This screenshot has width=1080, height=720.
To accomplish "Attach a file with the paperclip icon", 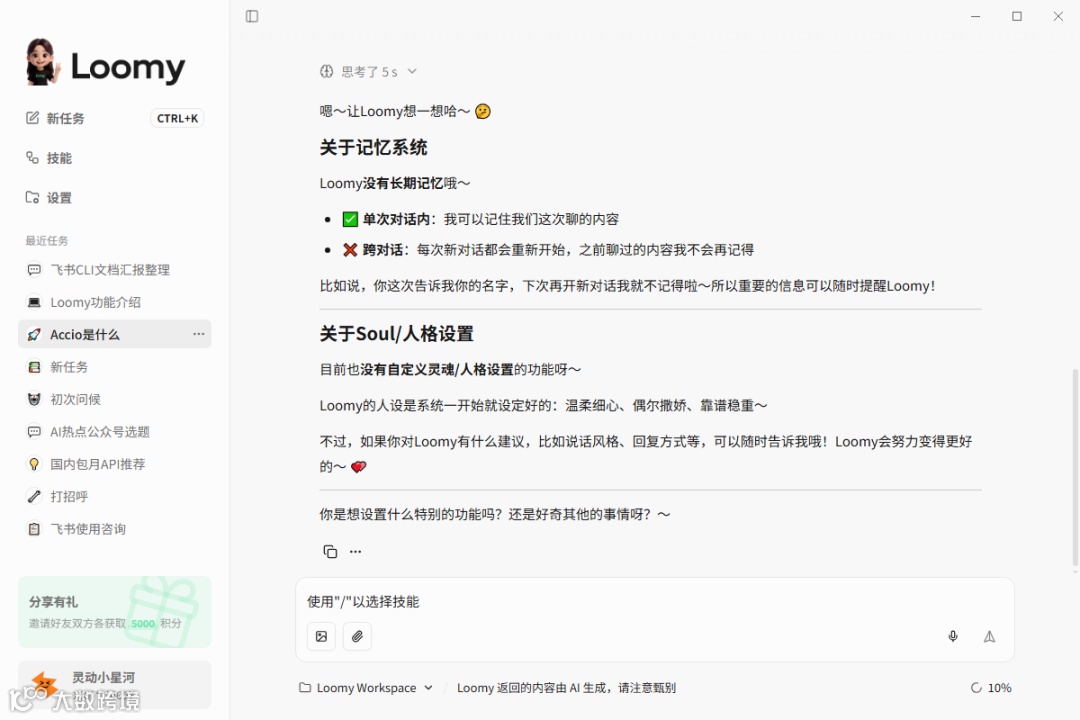I will (x=357, y=636).
